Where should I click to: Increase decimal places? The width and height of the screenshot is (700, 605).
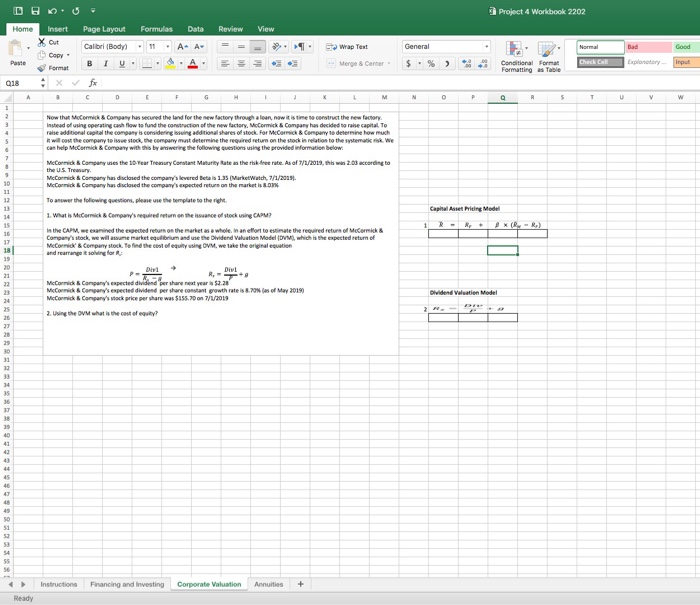point(466,63)
